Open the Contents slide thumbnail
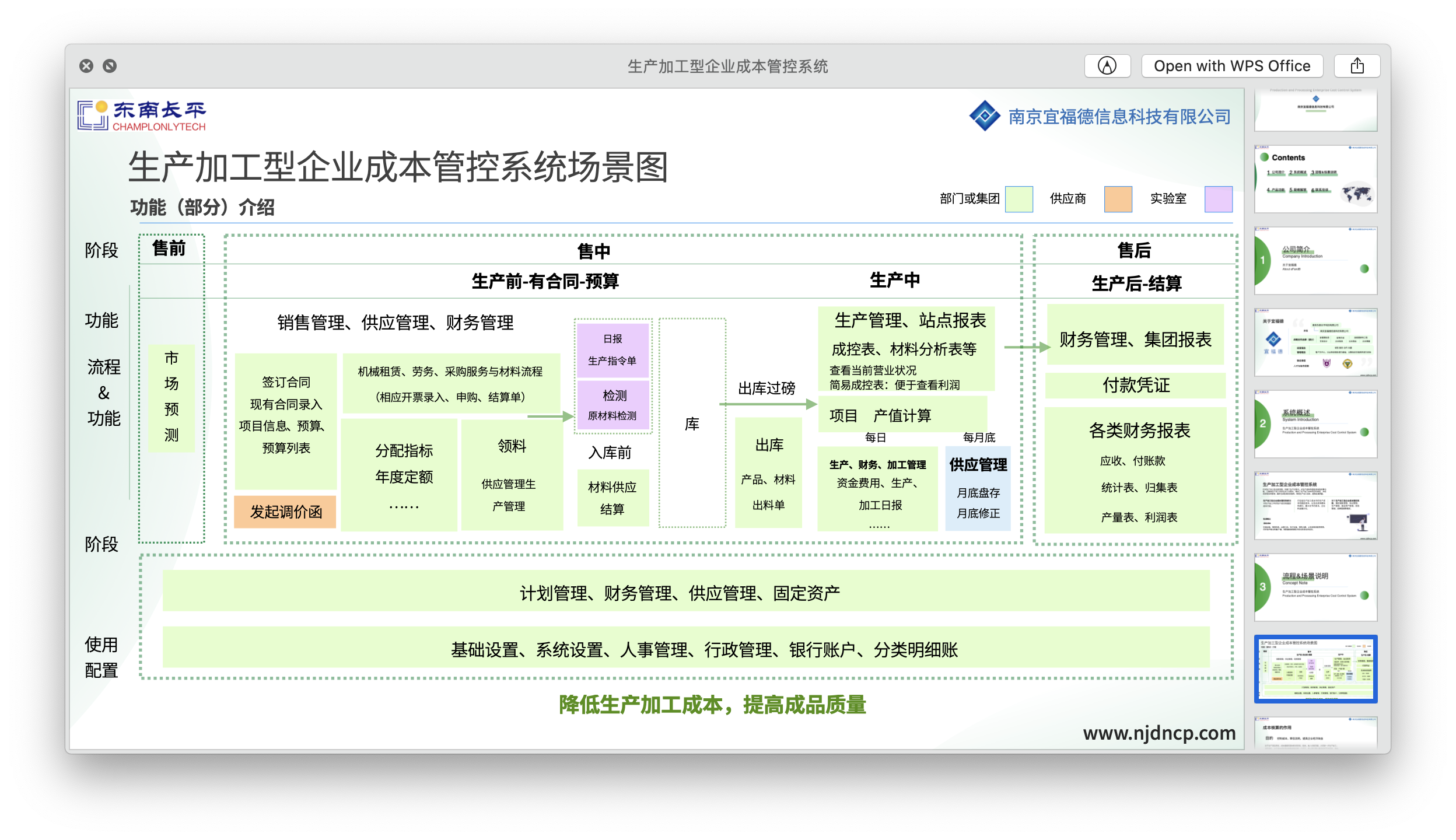 [1316, 178]
